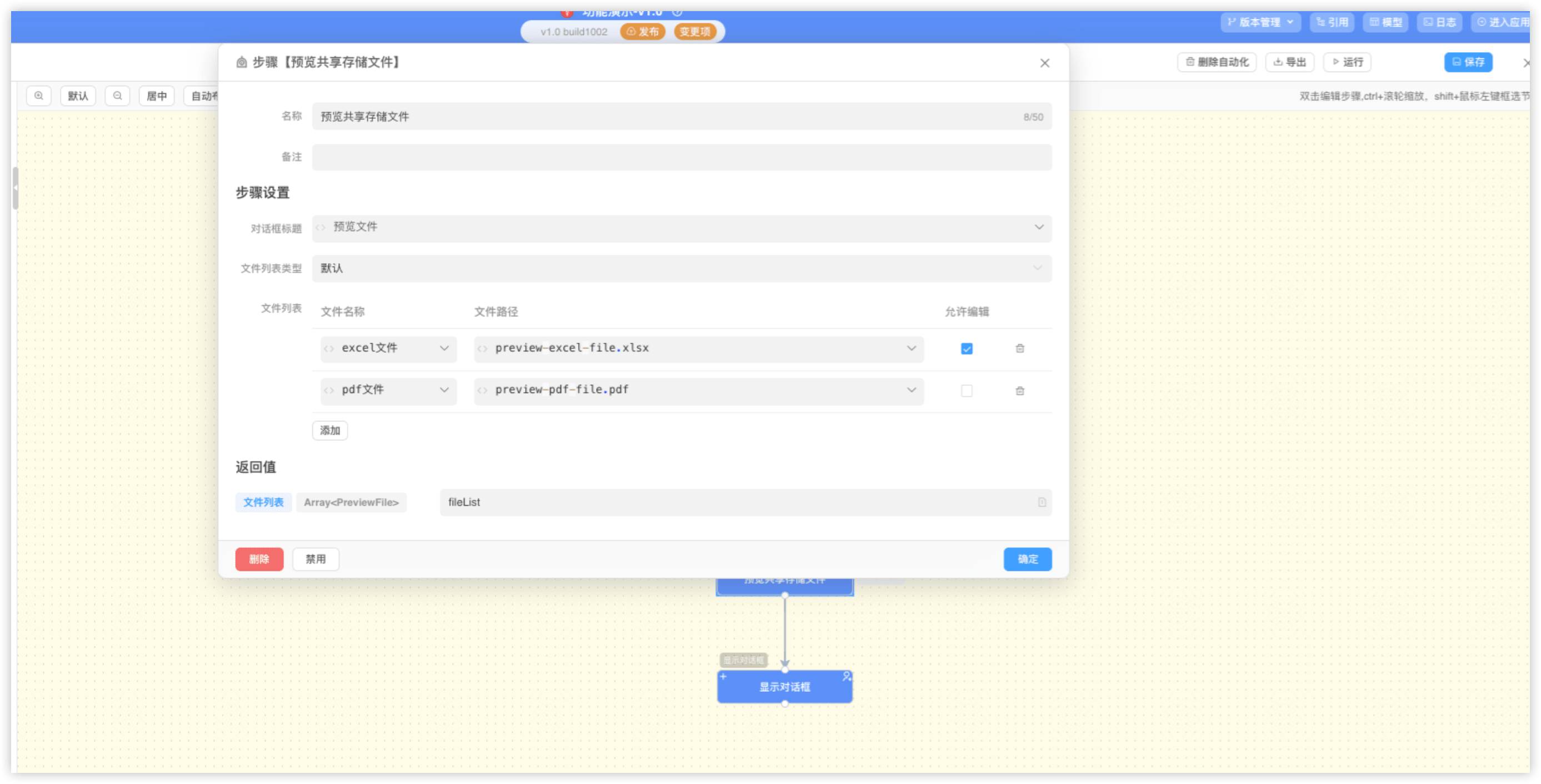Click the zoom-out magnifier icon
1541x784 pixels.
click(x=117, y=96)
